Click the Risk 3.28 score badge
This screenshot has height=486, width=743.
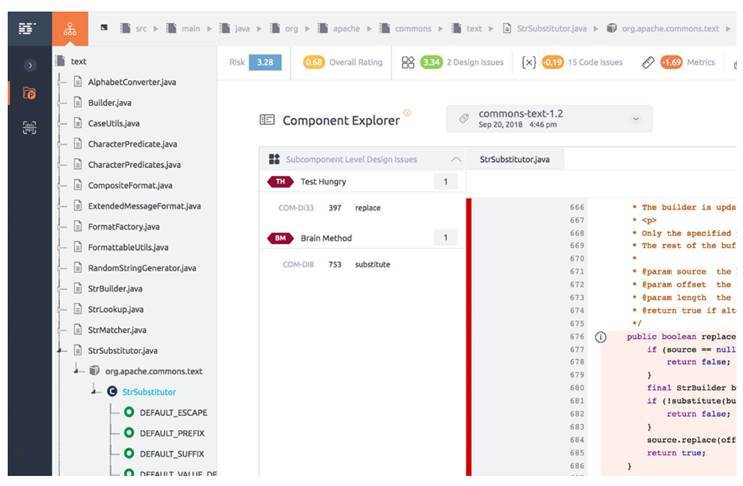click(265, 62)
